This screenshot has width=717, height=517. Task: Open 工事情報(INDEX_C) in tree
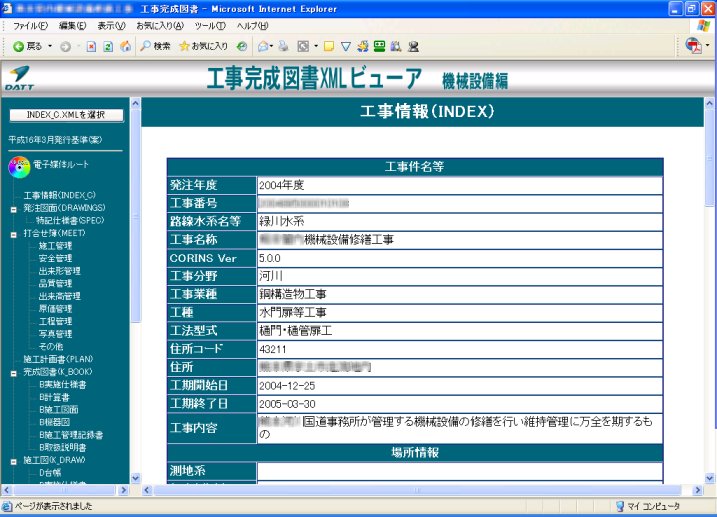[59, 195]
